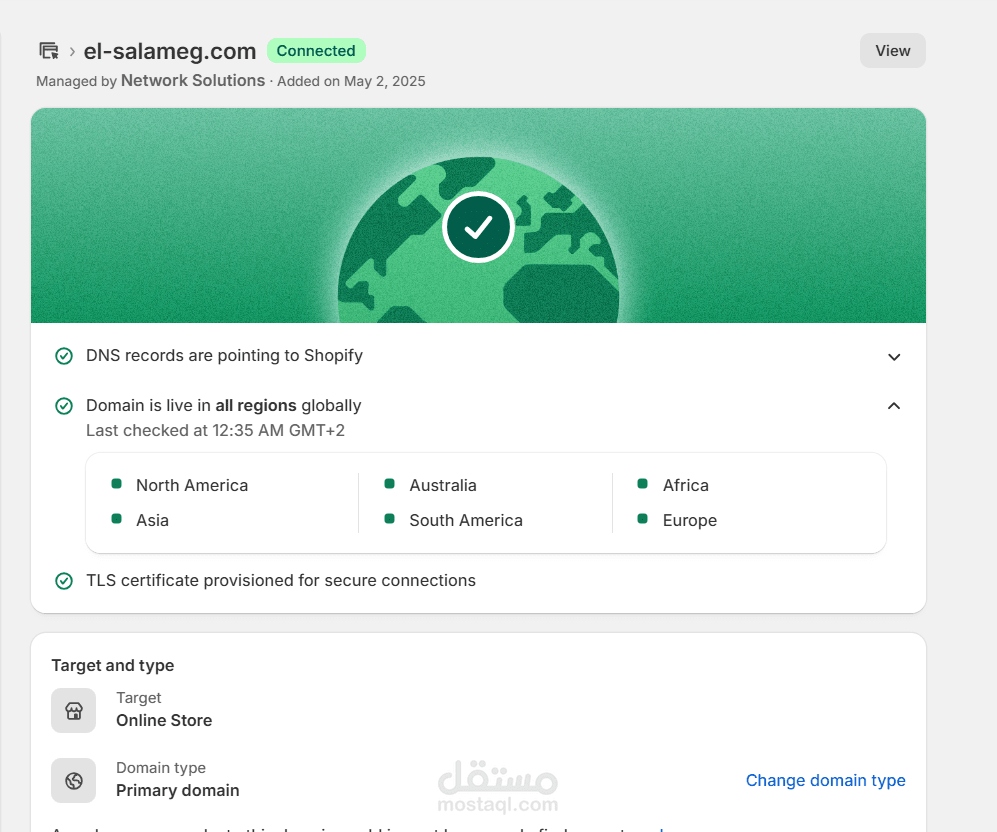997x832 pixels.
Task: Click the Change domain type link
Action: [825, 780]
